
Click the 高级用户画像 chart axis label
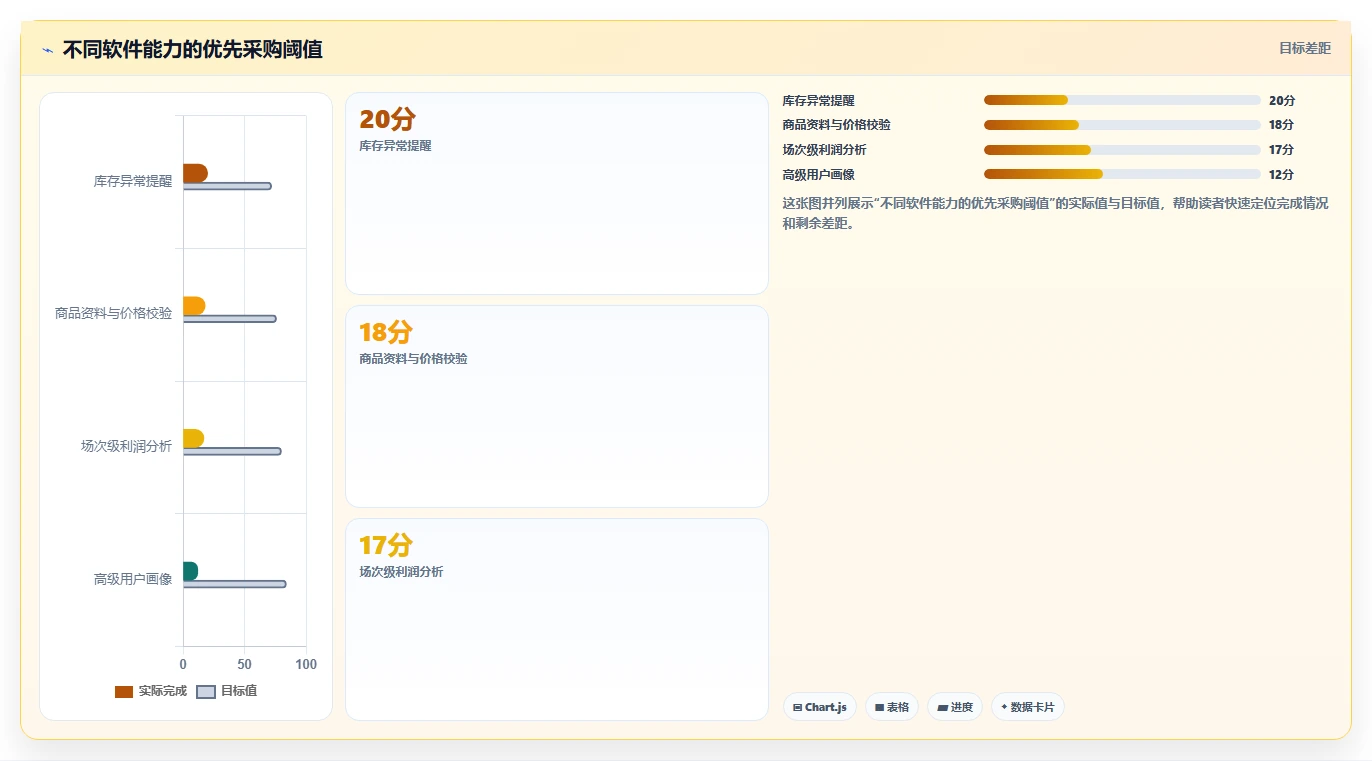click(x=133, y=580)
